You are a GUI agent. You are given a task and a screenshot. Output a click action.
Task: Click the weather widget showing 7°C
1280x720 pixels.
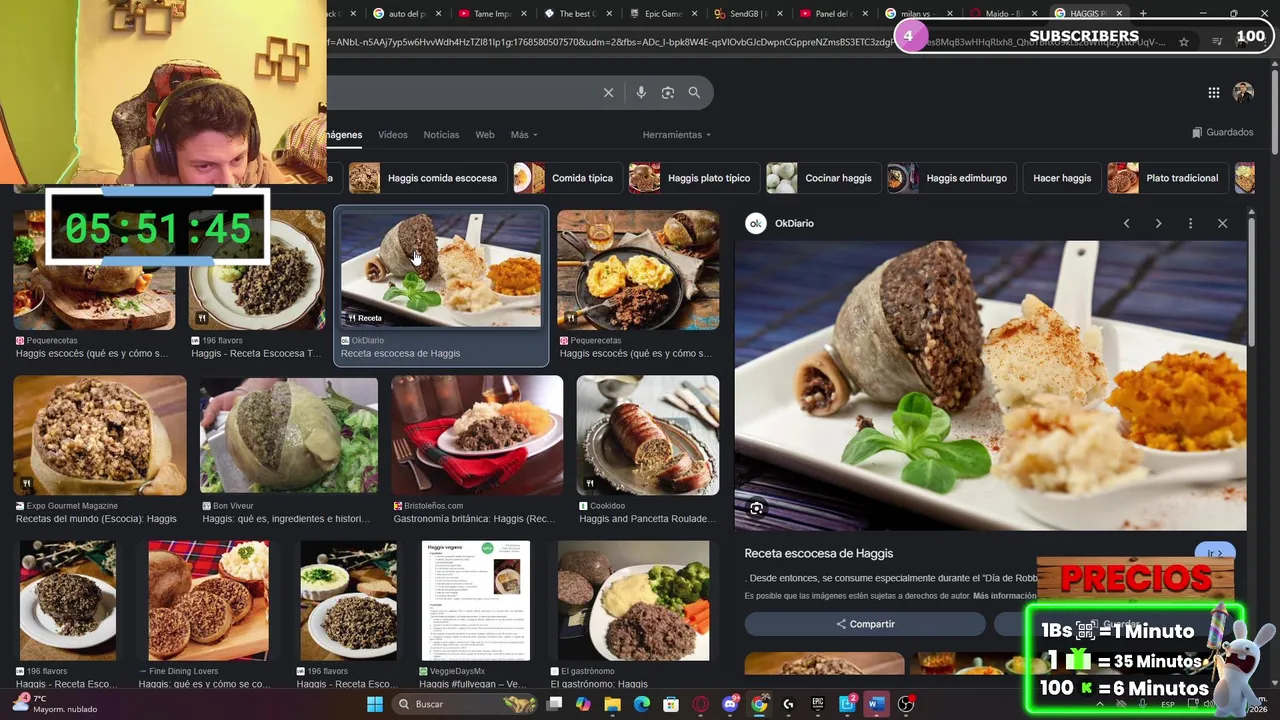[55, 704]
